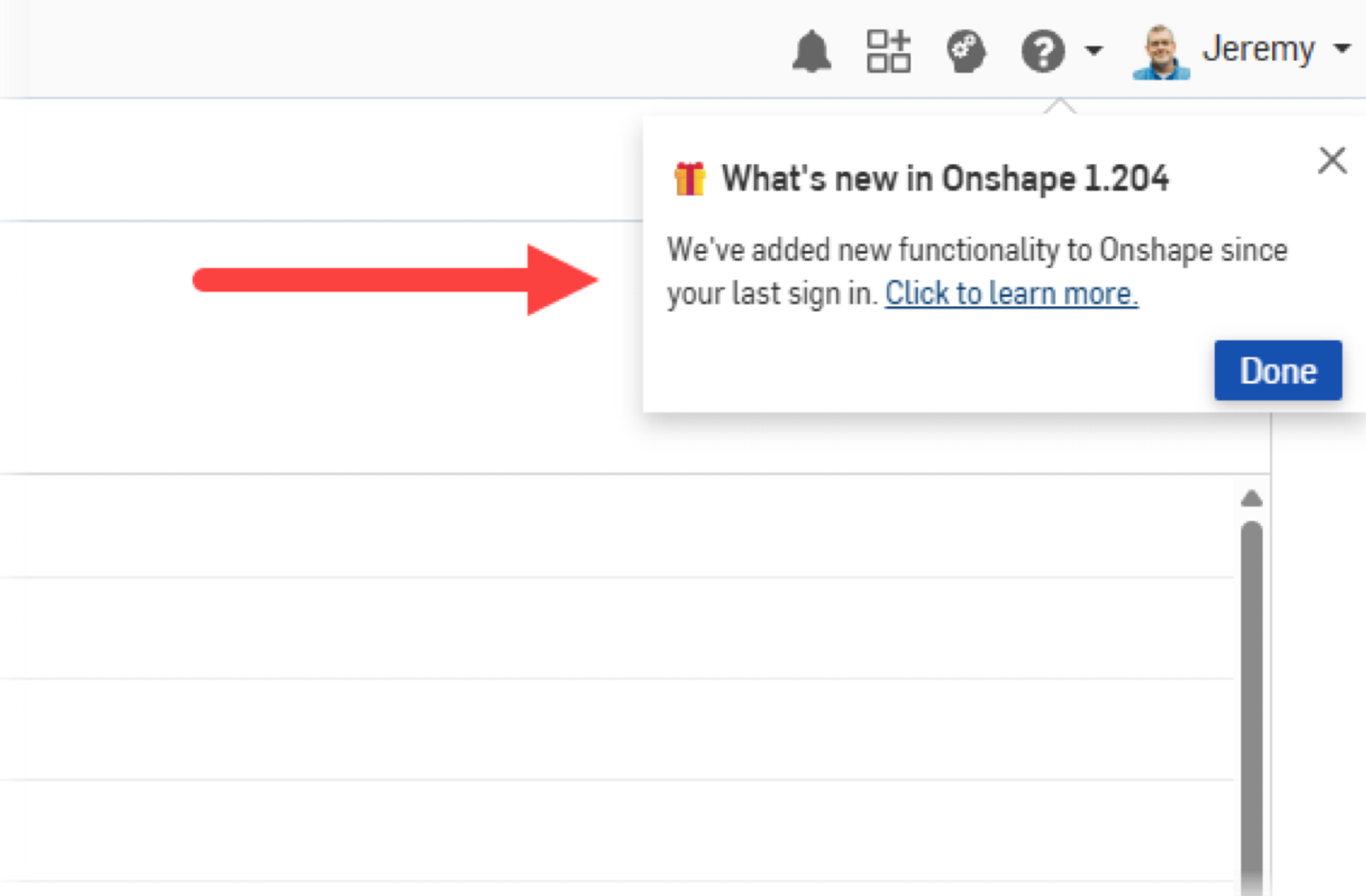Select the fourth empty list row

615,830
